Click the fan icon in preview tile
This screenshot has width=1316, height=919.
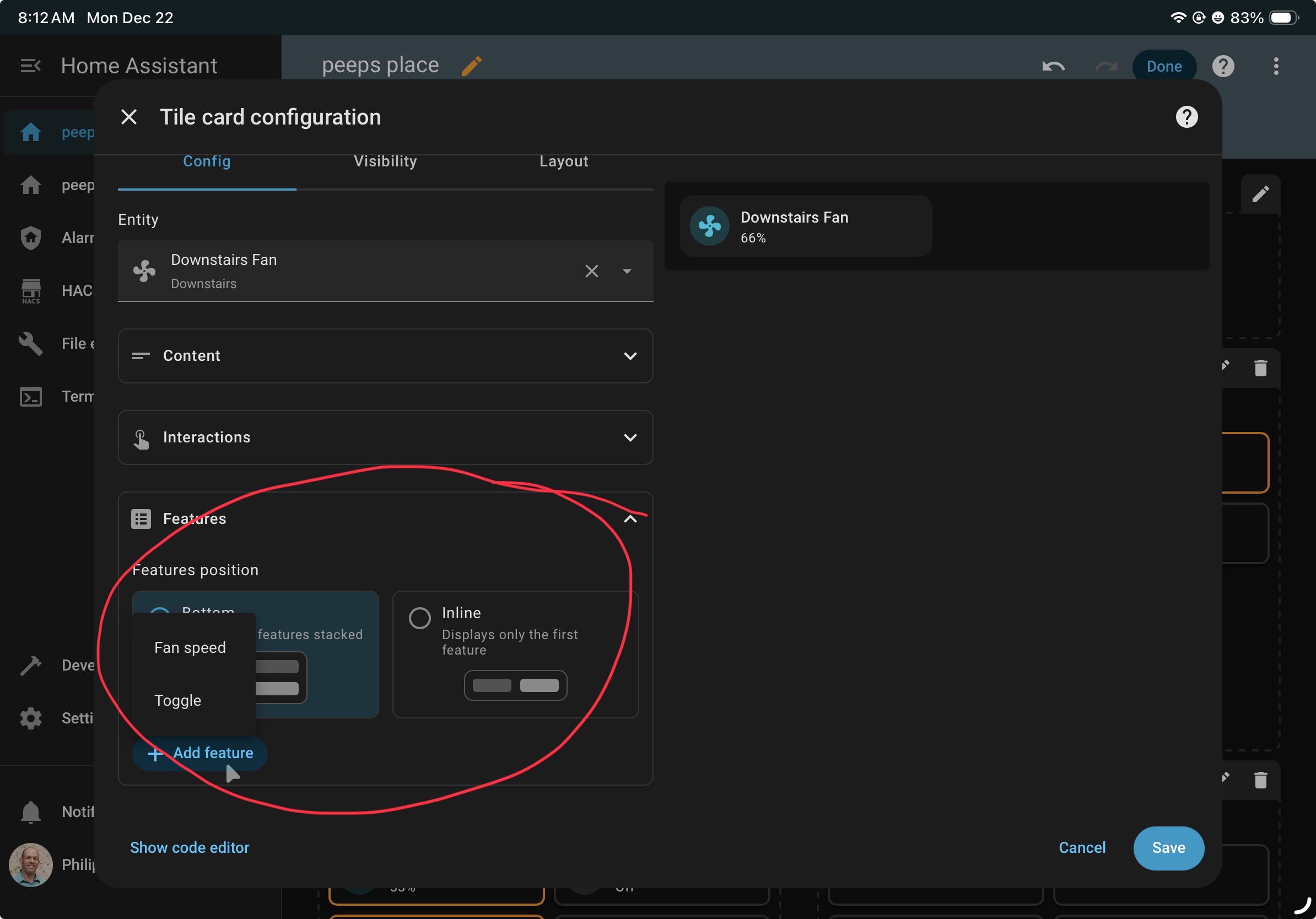tap(709, 226)
